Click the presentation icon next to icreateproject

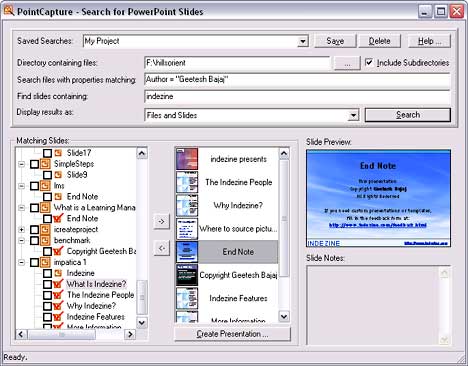[45, 229]
